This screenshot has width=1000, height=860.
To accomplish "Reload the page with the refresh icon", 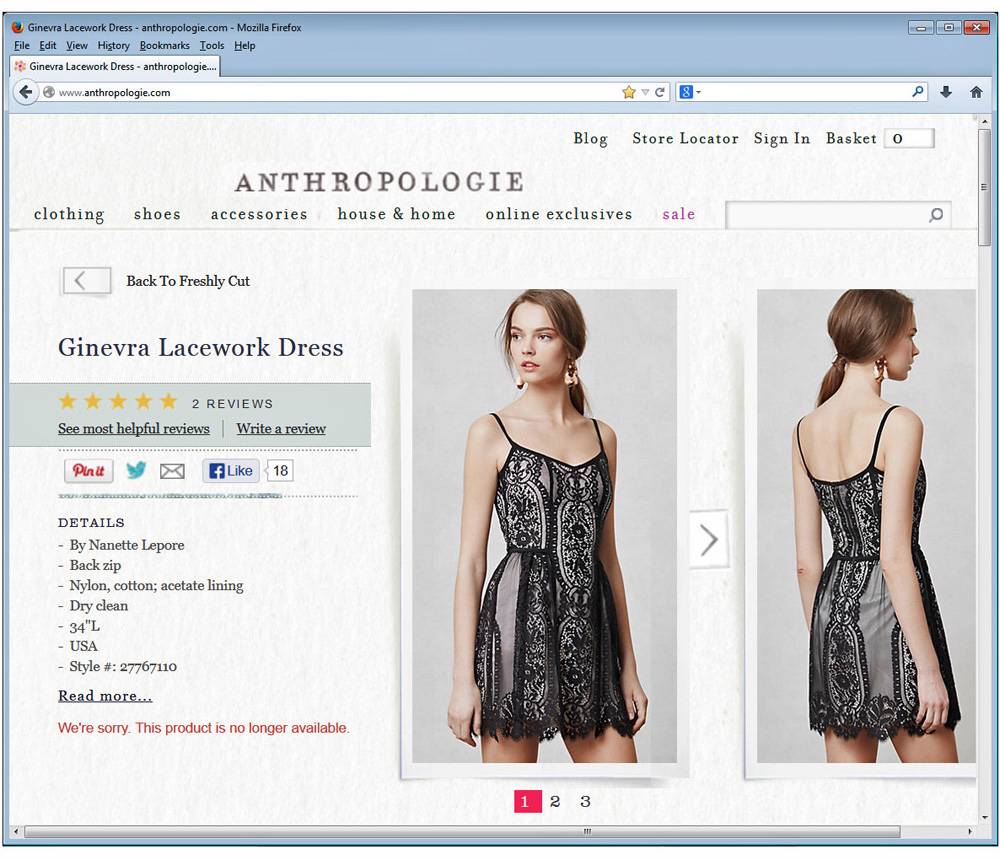I will tap(660, 92).
